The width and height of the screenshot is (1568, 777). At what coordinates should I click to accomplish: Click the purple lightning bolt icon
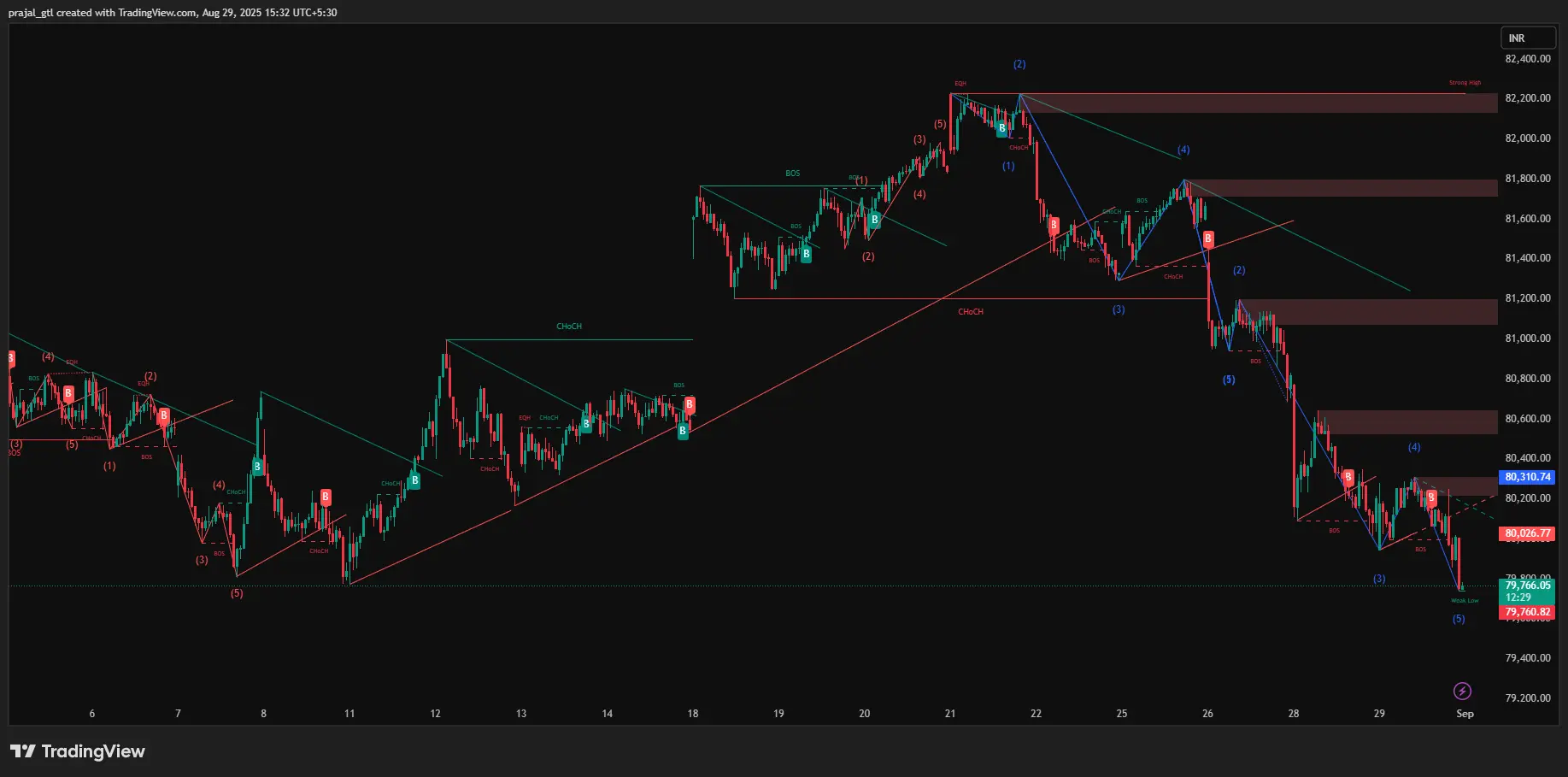pyautogui.click(x=1462, y=691)
